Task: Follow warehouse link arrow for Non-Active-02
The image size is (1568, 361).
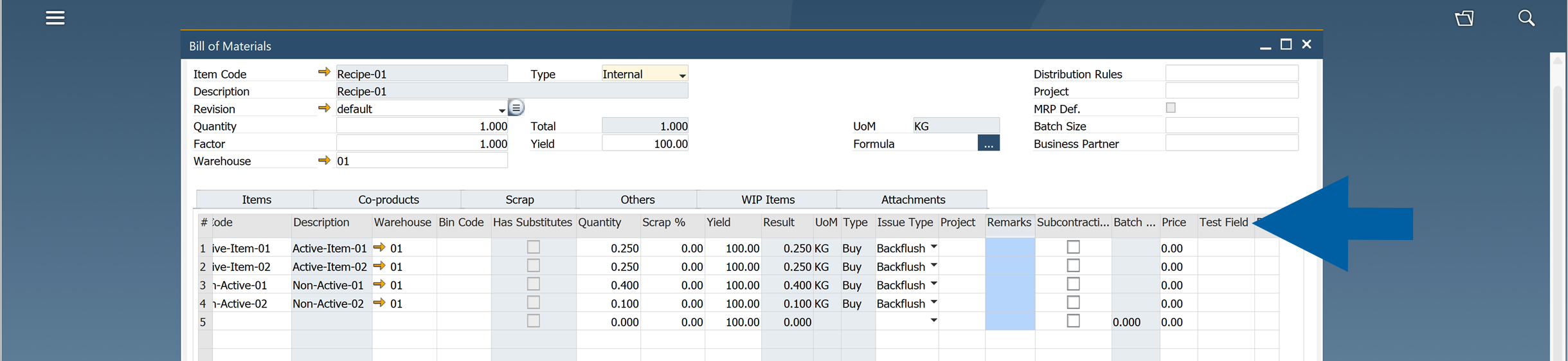Action: (379, 302)
